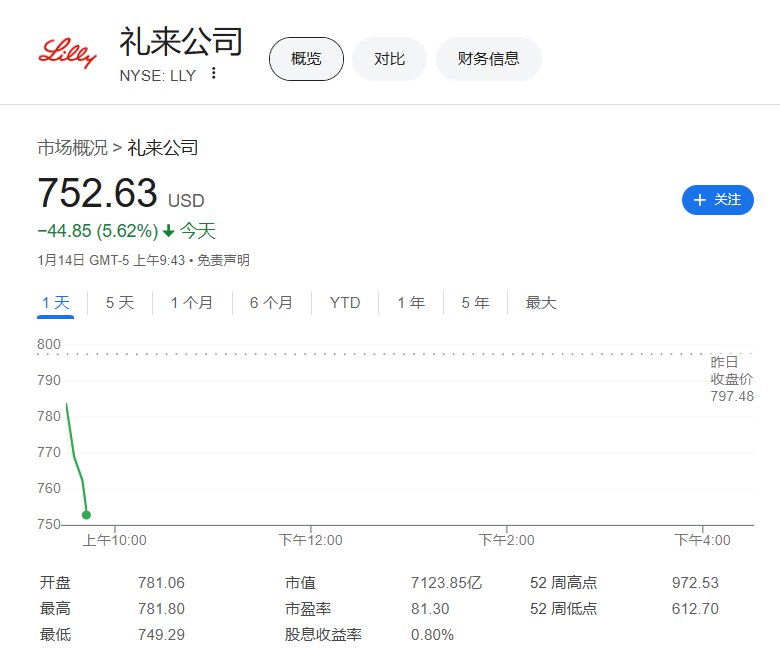Click the 股息收益率 value 0.80%

point(432,635)
